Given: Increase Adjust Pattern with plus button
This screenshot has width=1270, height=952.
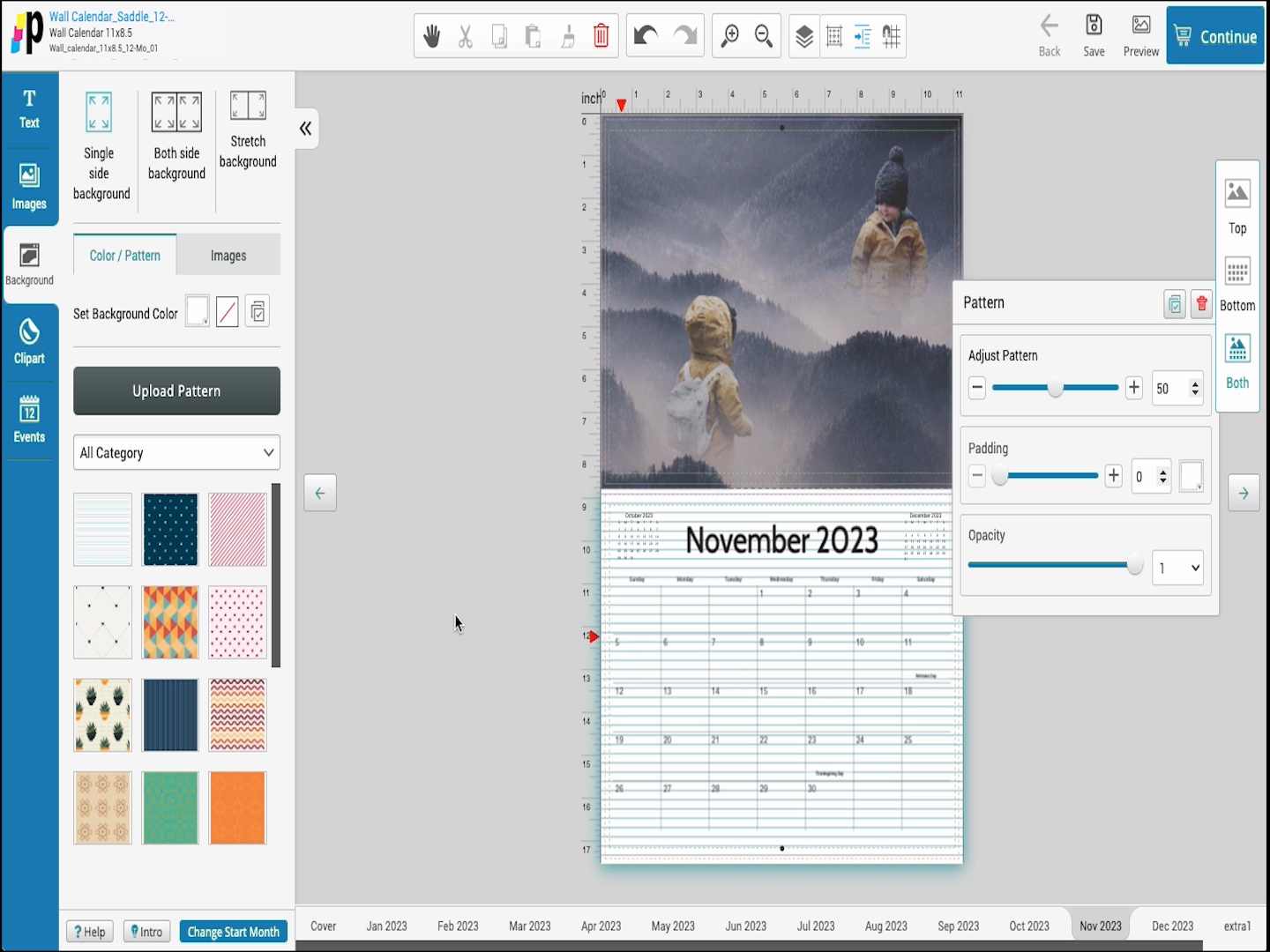Looking at the screenshot, I should pyautogui.click(x=1134, y=387).
